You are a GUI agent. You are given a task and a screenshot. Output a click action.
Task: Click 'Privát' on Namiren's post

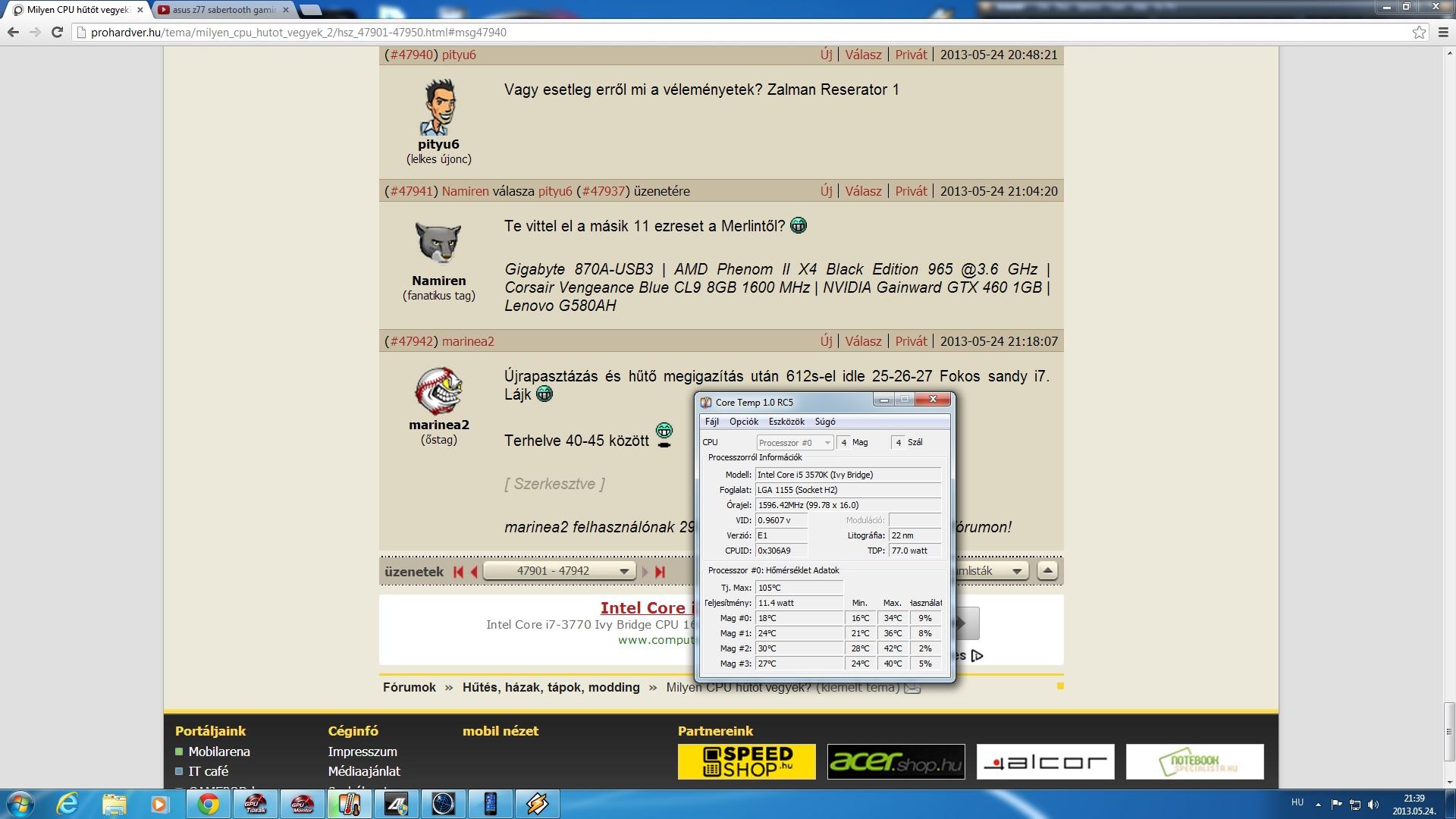pyautogui.click(x=911, y=191)
